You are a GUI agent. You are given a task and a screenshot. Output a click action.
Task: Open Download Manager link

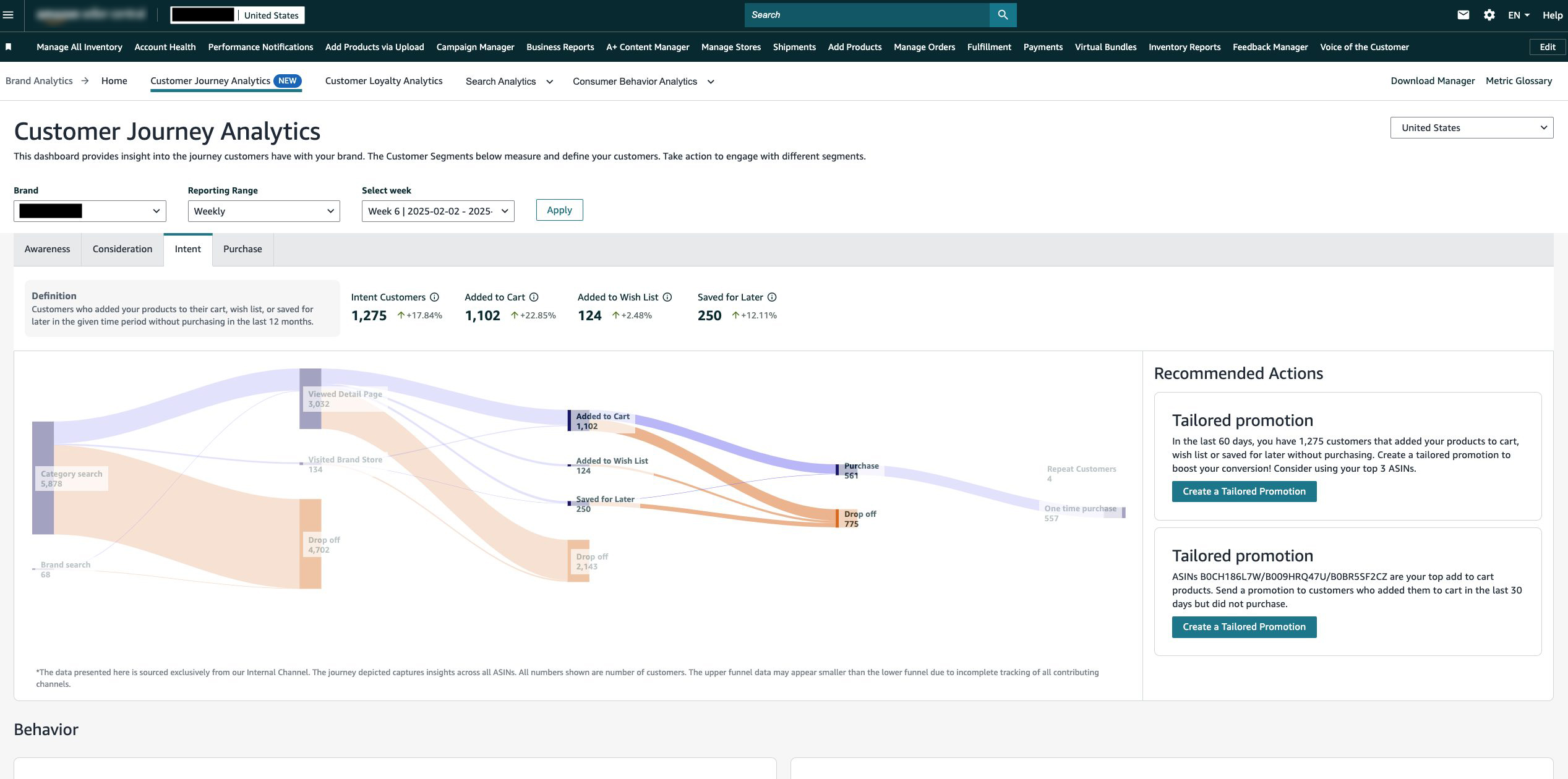1433,81
